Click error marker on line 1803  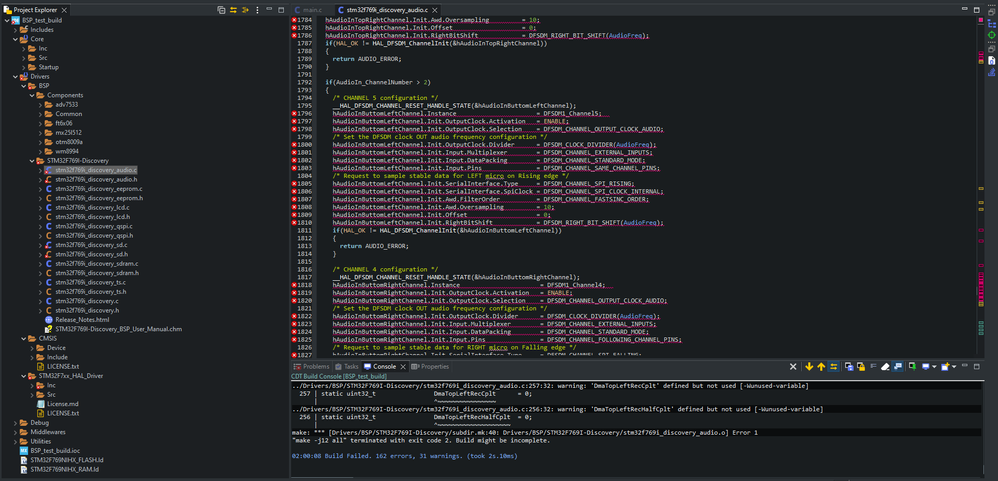(x=295, y=169)
